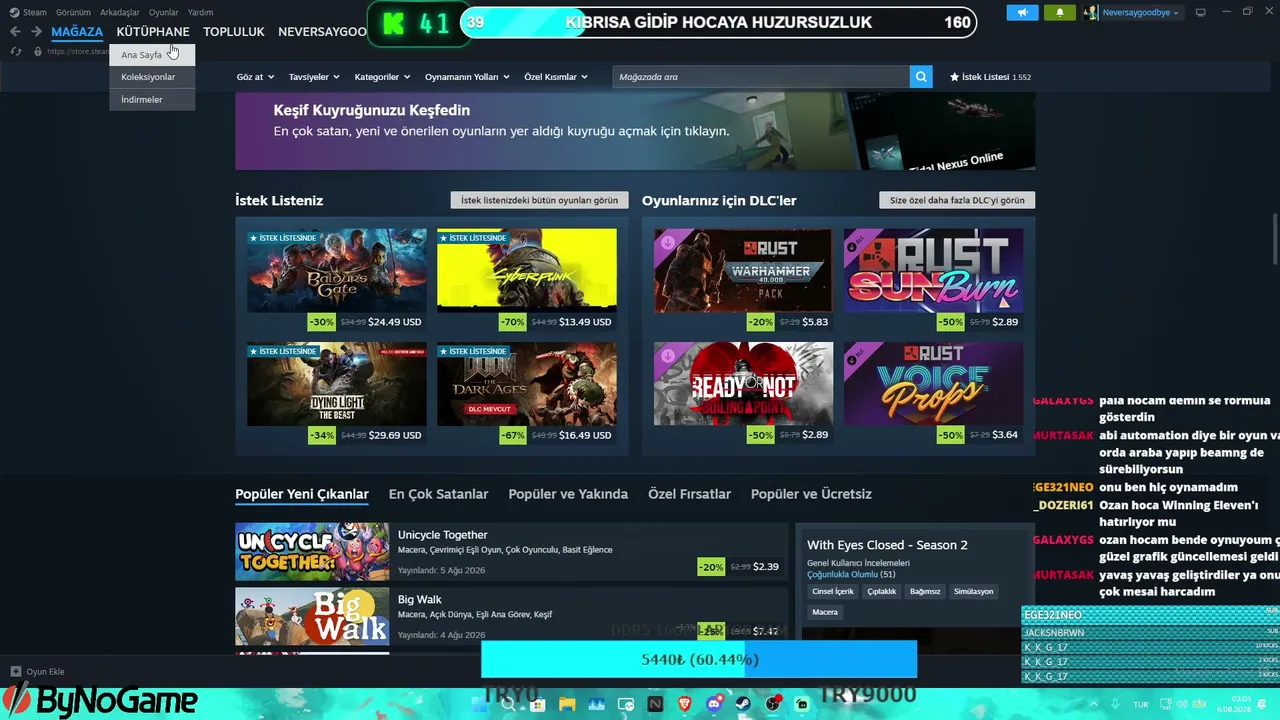Image resolution: width=1280 pixels, height=720 pixels.
Task: Open the Neversaygoodbye account dropdown
Action: [1140, 12]
